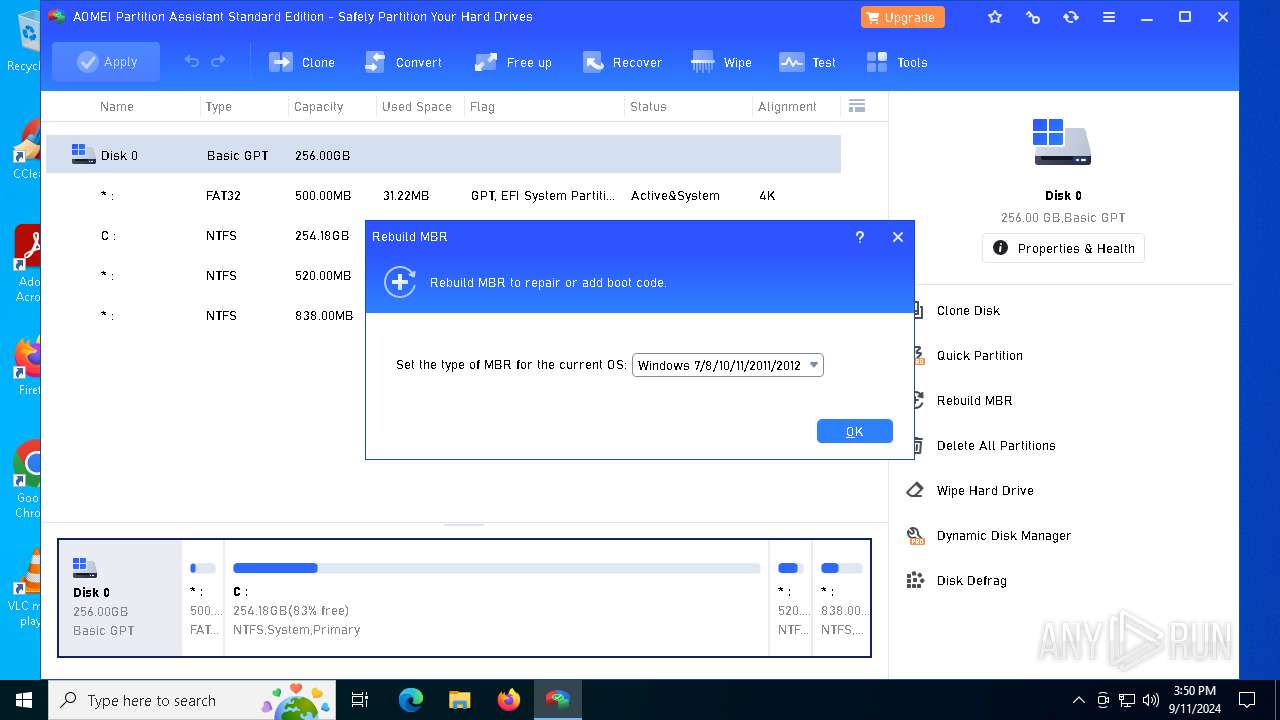The image size is (1280, 720).
Task: Click the Flag column header
Action: coord(482,106)
